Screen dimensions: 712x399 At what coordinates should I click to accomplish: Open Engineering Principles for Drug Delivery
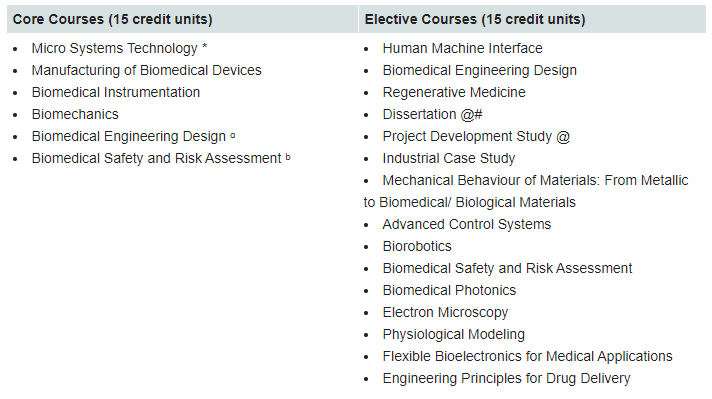pos(506,379)
